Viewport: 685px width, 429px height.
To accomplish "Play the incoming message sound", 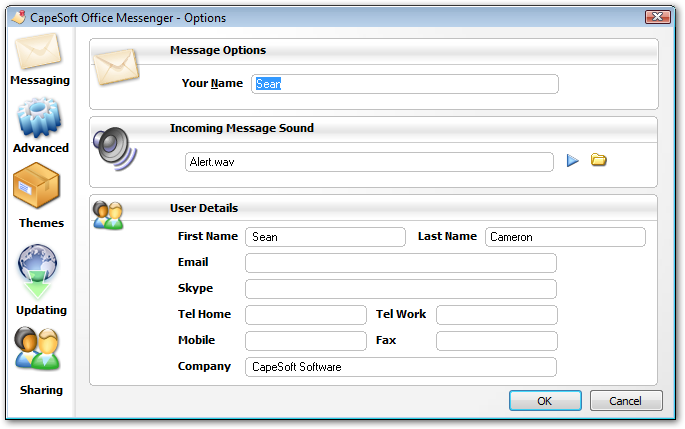I will (x=573, y=161).
